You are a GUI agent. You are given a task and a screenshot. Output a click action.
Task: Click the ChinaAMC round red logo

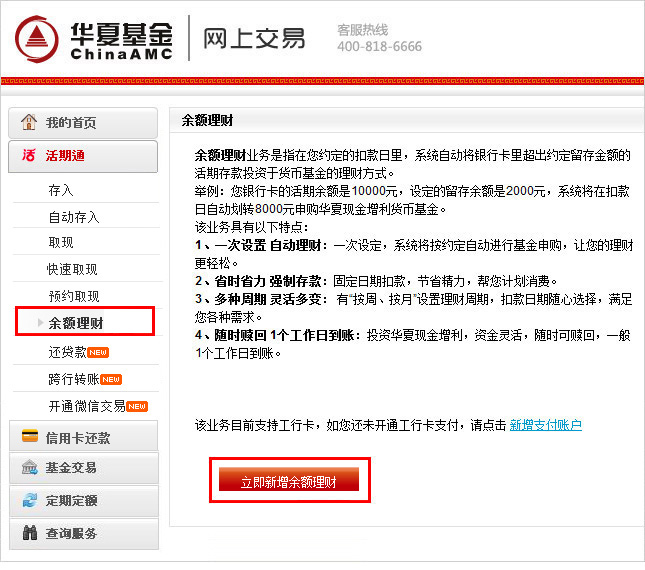(x=37, y=39)
